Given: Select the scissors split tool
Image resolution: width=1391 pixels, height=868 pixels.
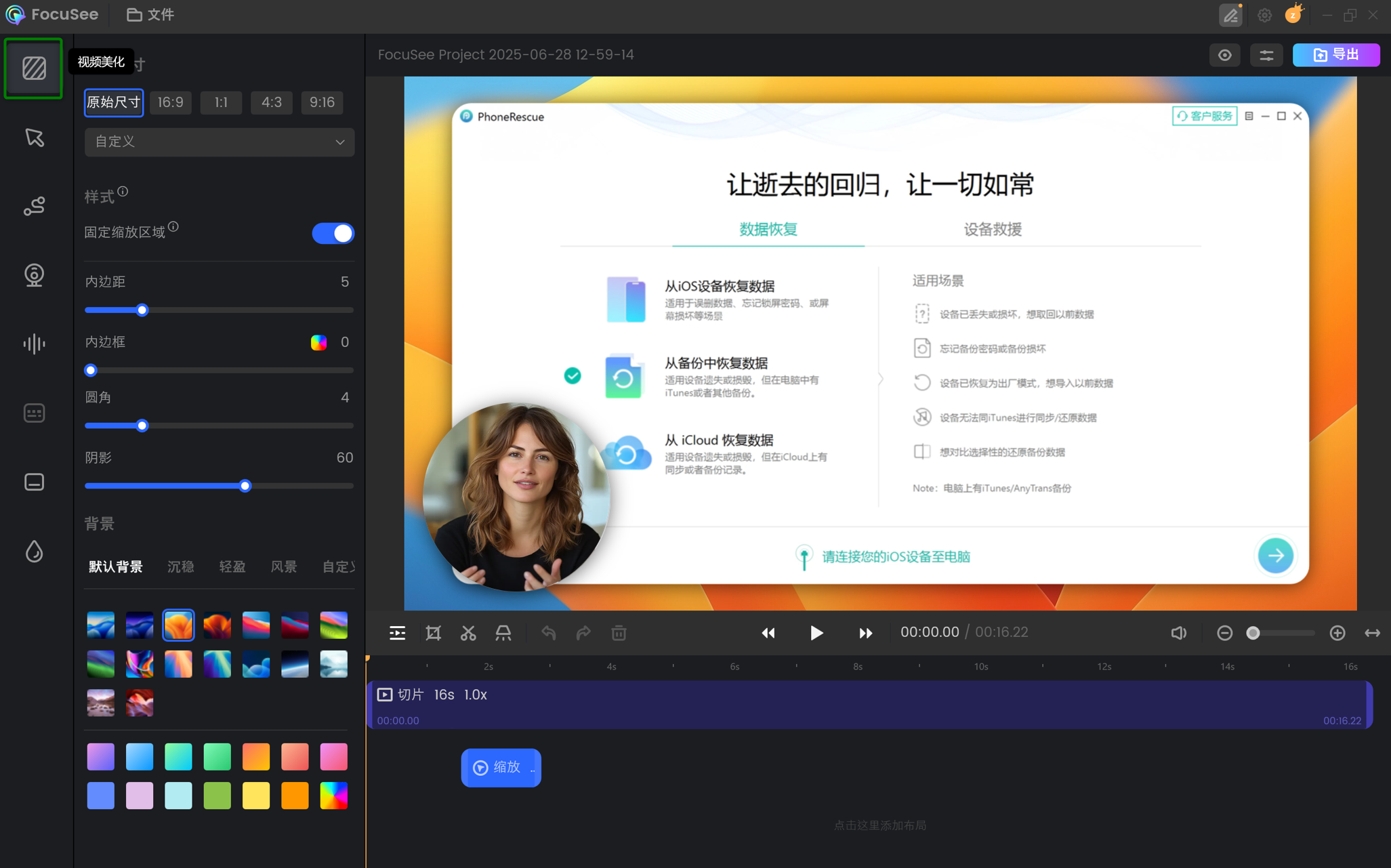Looking at the screenshot, I should point(468,633).
